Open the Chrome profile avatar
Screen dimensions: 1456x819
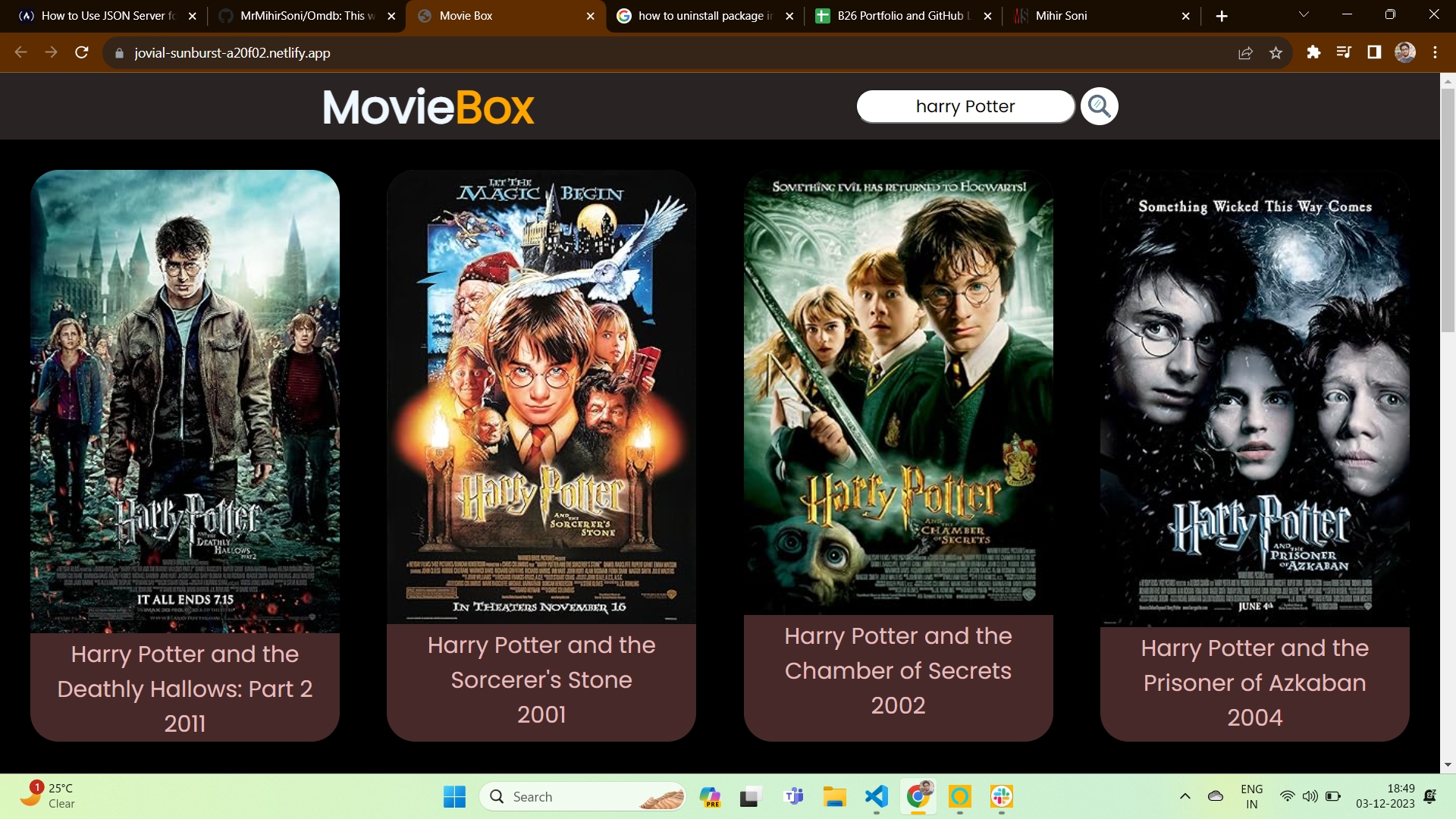(1405, 52)
